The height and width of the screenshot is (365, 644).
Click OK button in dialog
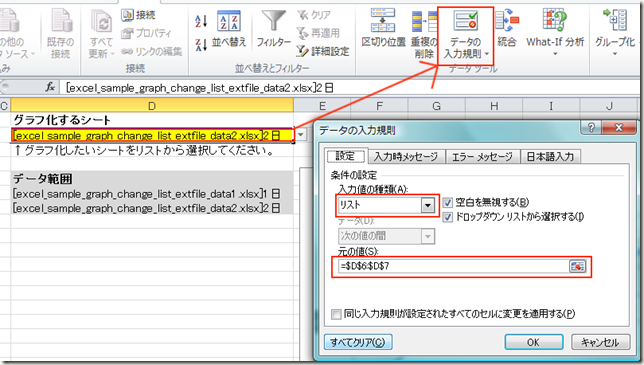pos(533,342)
